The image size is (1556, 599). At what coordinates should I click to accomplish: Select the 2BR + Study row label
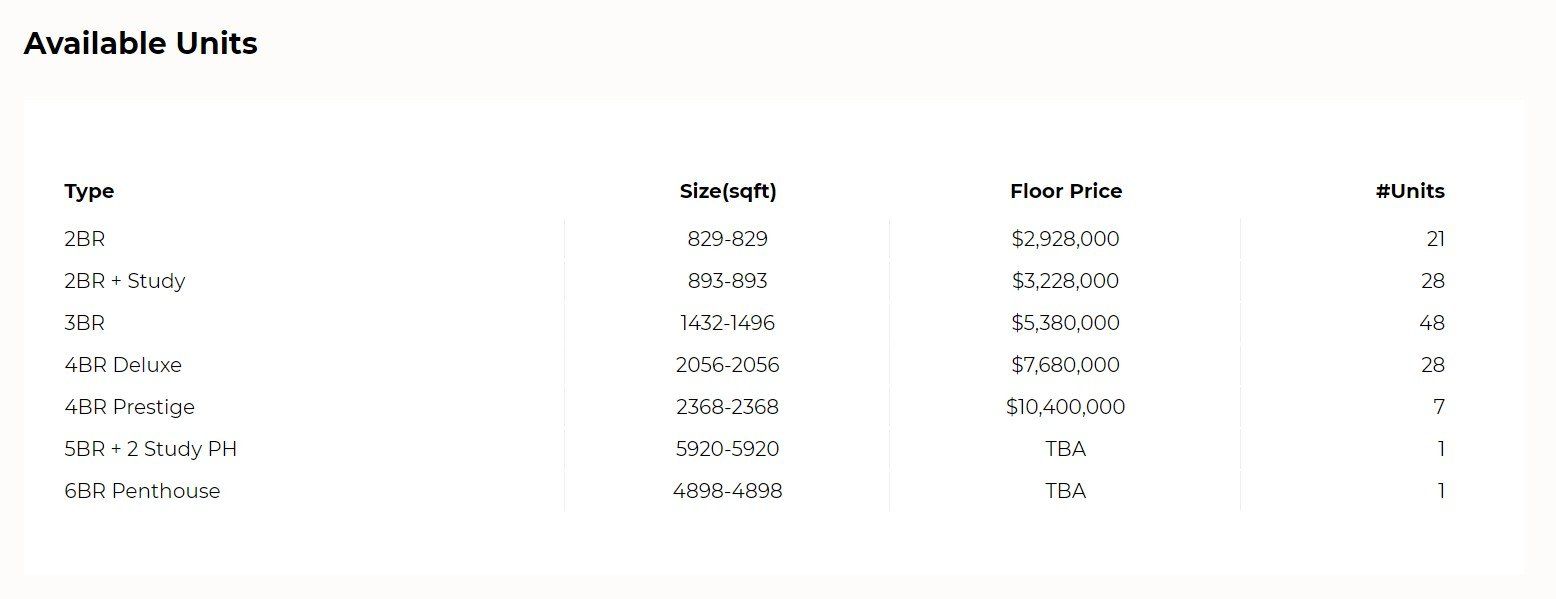click(124, 281)
